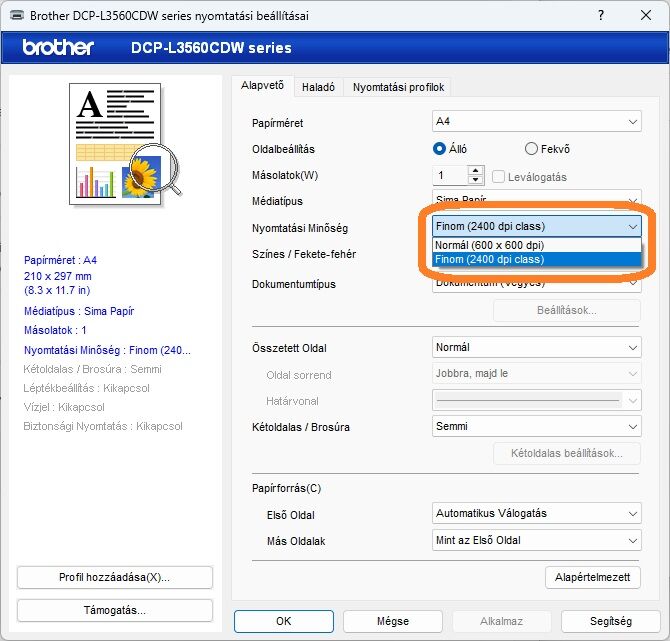Open the Más Oldalak dropdown

(x=536, y=540)
